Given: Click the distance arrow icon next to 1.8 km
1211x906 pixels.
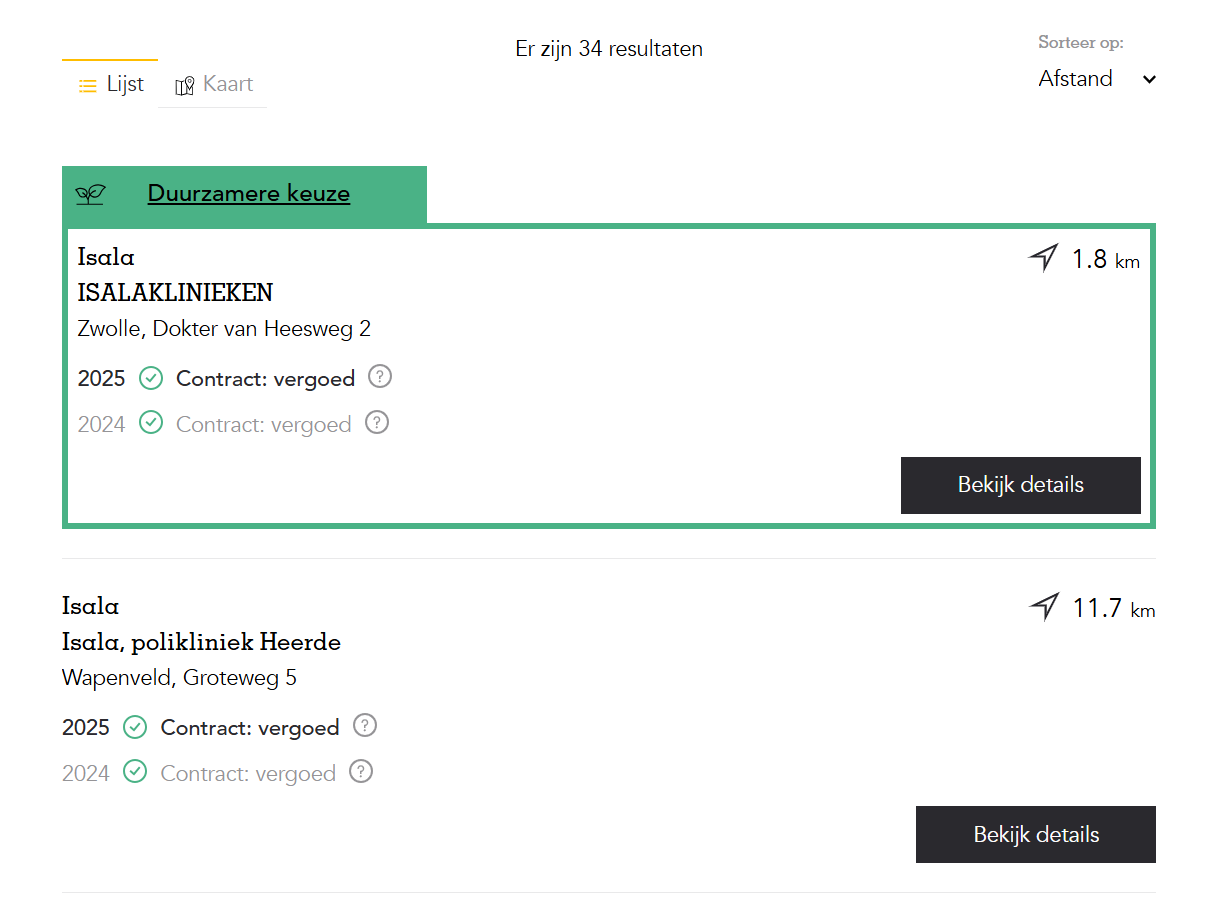Looking at the screenshot, I should [1043, 259].
